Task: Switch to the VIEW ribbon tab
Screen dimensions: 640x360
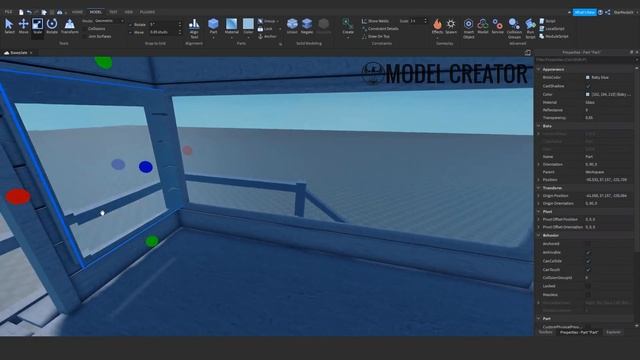Action: click(129, 12)
